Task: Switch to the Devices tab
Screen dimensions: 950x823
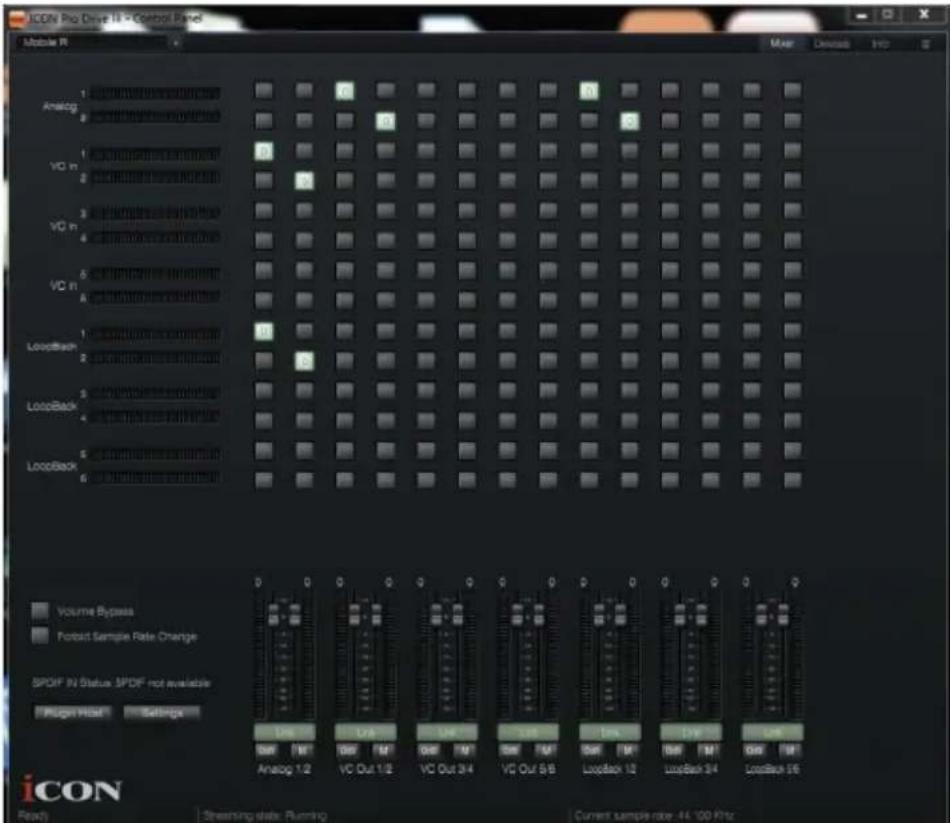Action: click(831, 44)
